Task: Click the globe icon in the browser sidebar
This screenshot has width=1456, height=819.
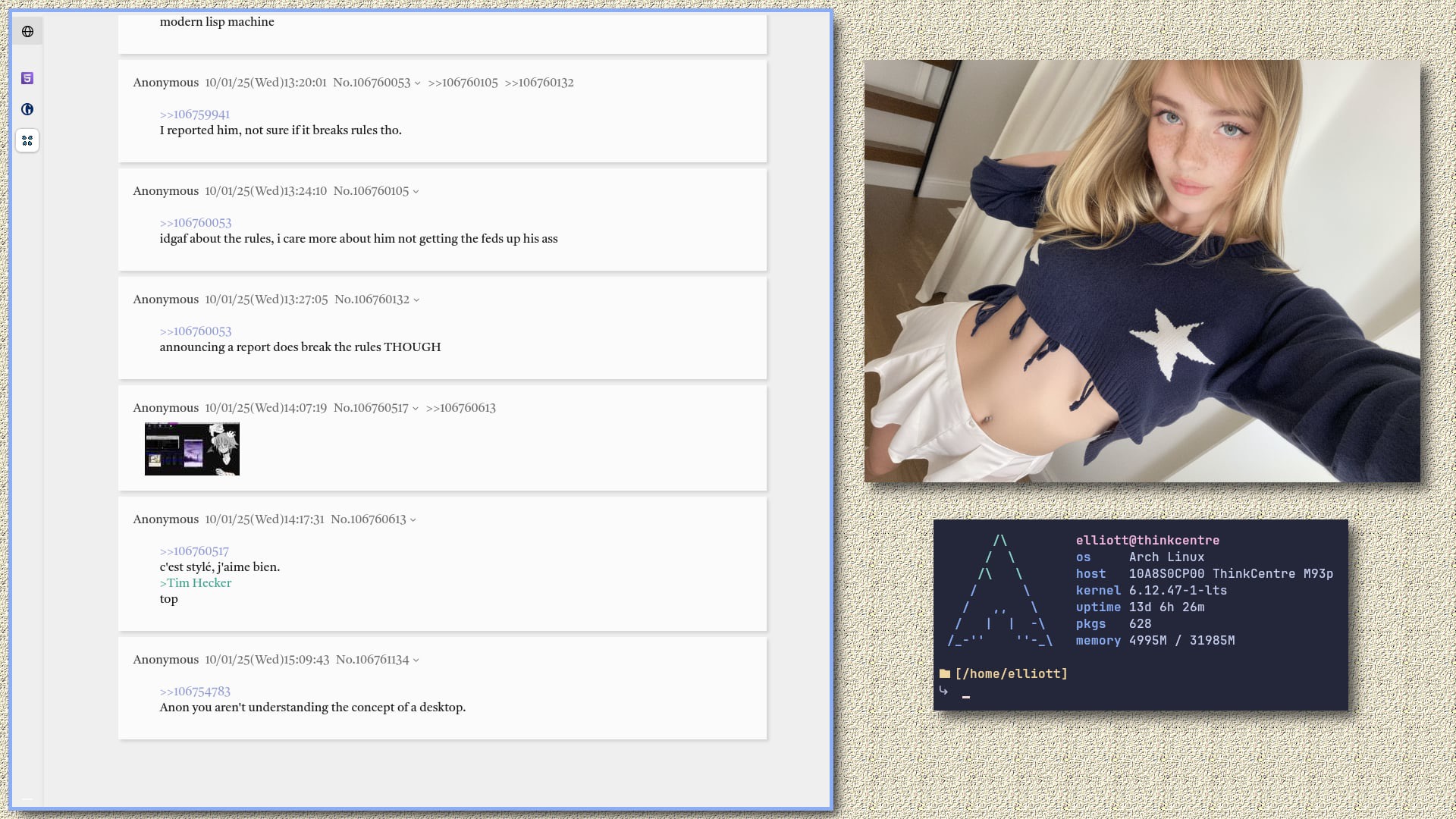Action: pos(27,32)
